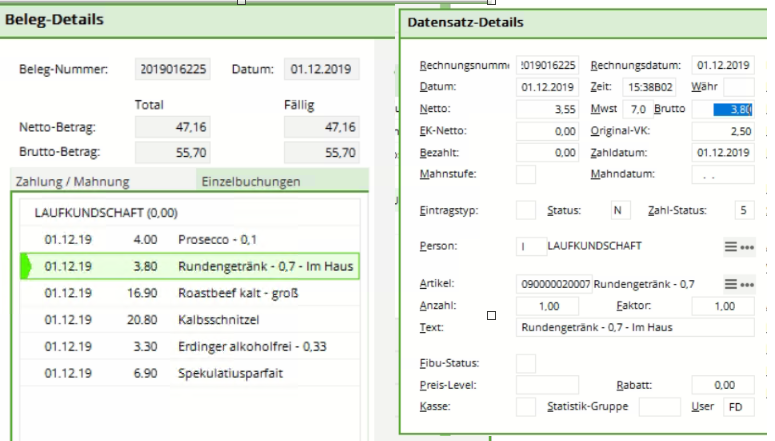Open list icon next to LAUFKUNDSCHAFT person

pos(731,246)
